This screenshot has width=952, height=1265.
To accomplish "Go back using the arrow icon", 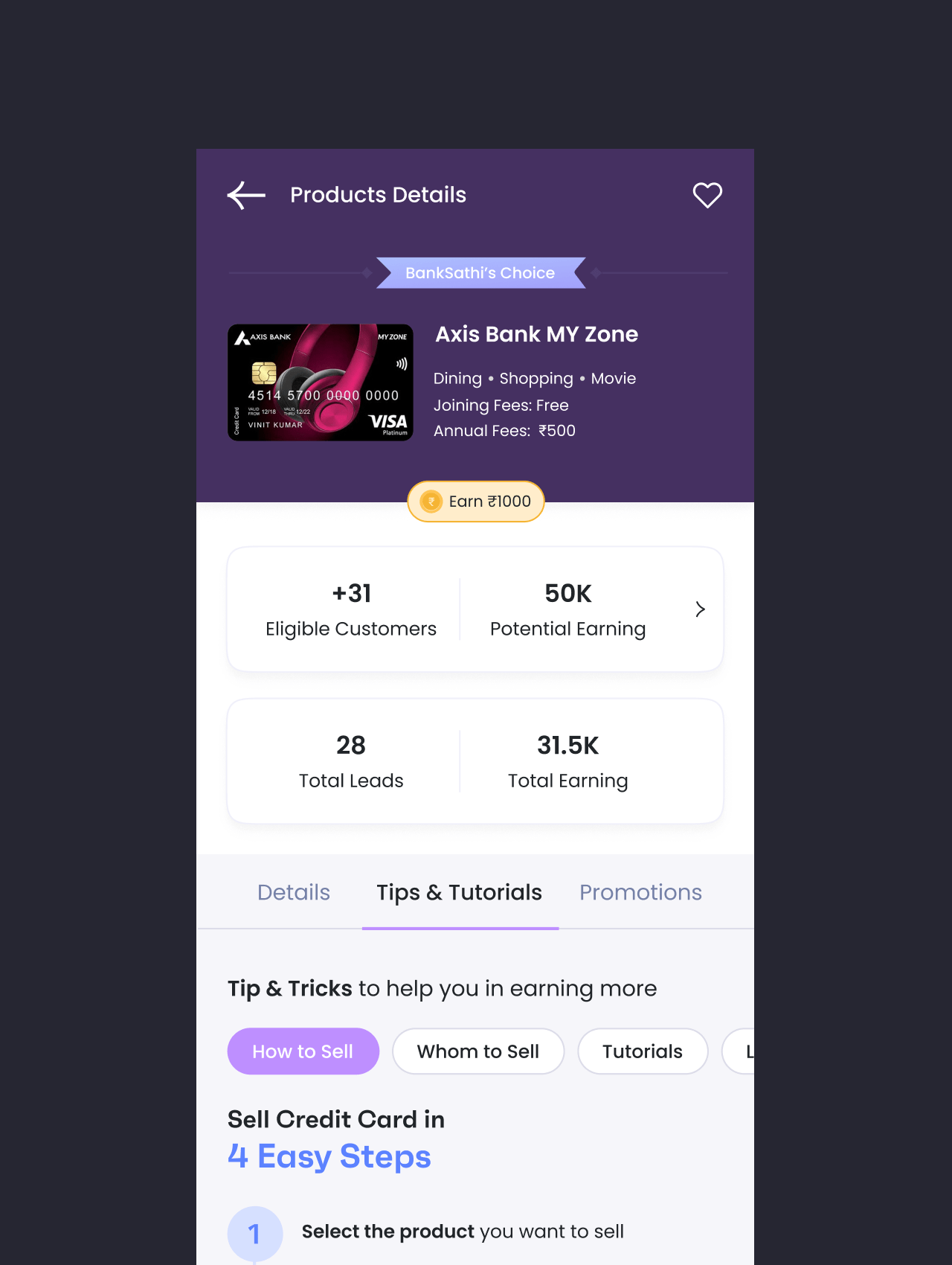I will pyautogui.click(x=246, y=196).
